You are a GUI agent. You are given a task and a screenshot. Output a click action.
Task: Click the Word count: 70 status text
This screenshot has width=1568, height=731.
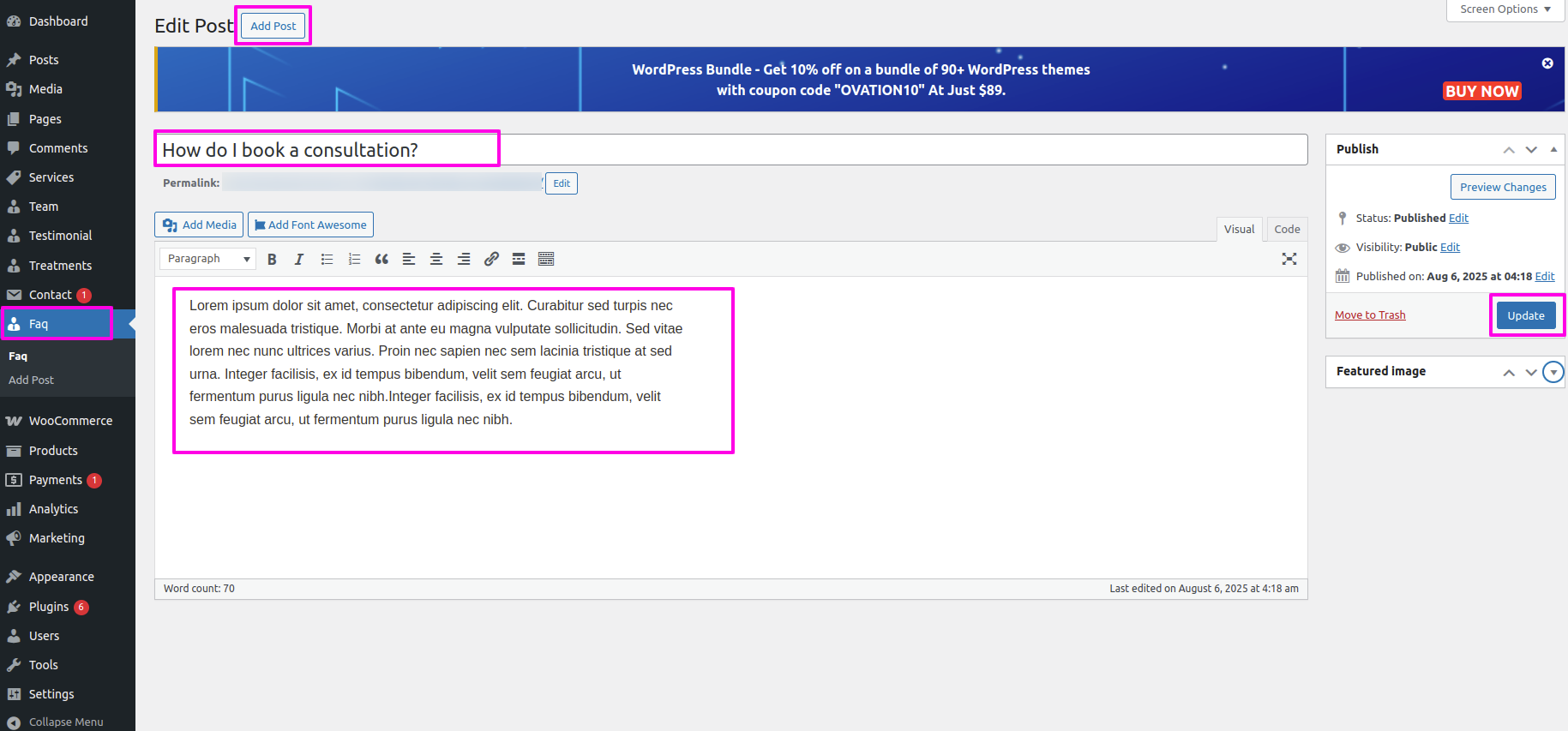click(199, 589)
